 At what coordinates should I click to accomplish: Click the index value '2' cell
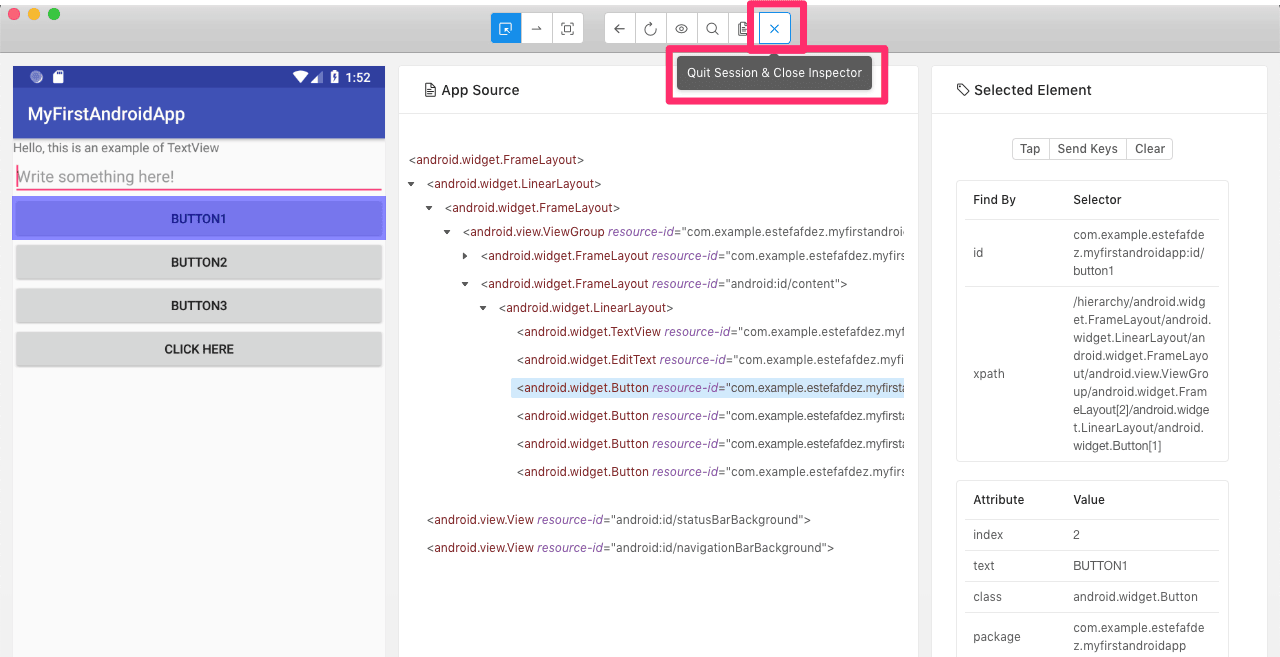click(x=1142, y=535)
